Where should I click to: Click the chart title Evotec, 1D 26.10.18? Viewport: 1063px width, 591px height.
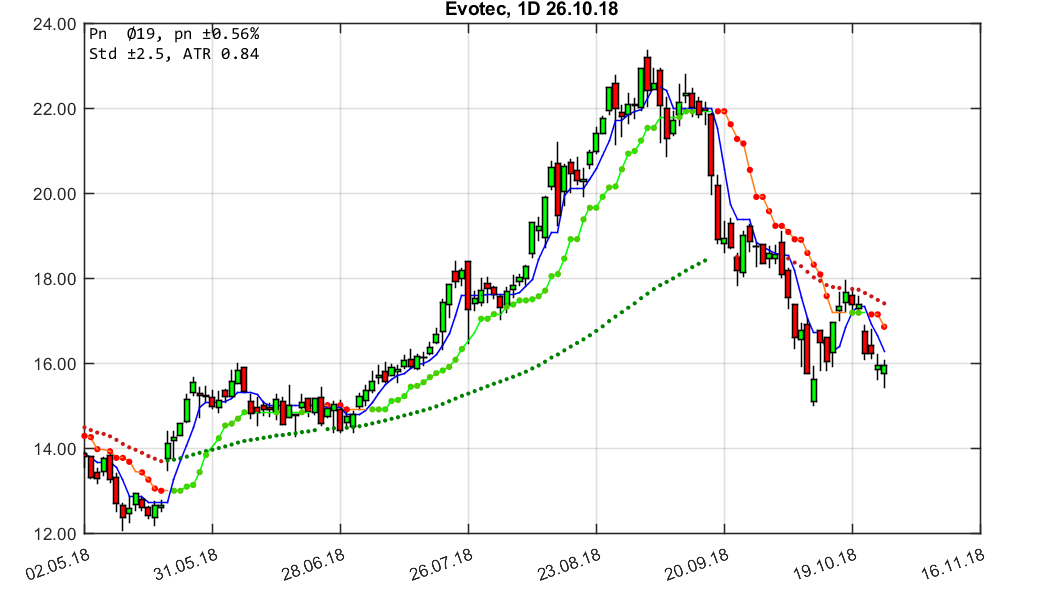click(x=530, y=10)
